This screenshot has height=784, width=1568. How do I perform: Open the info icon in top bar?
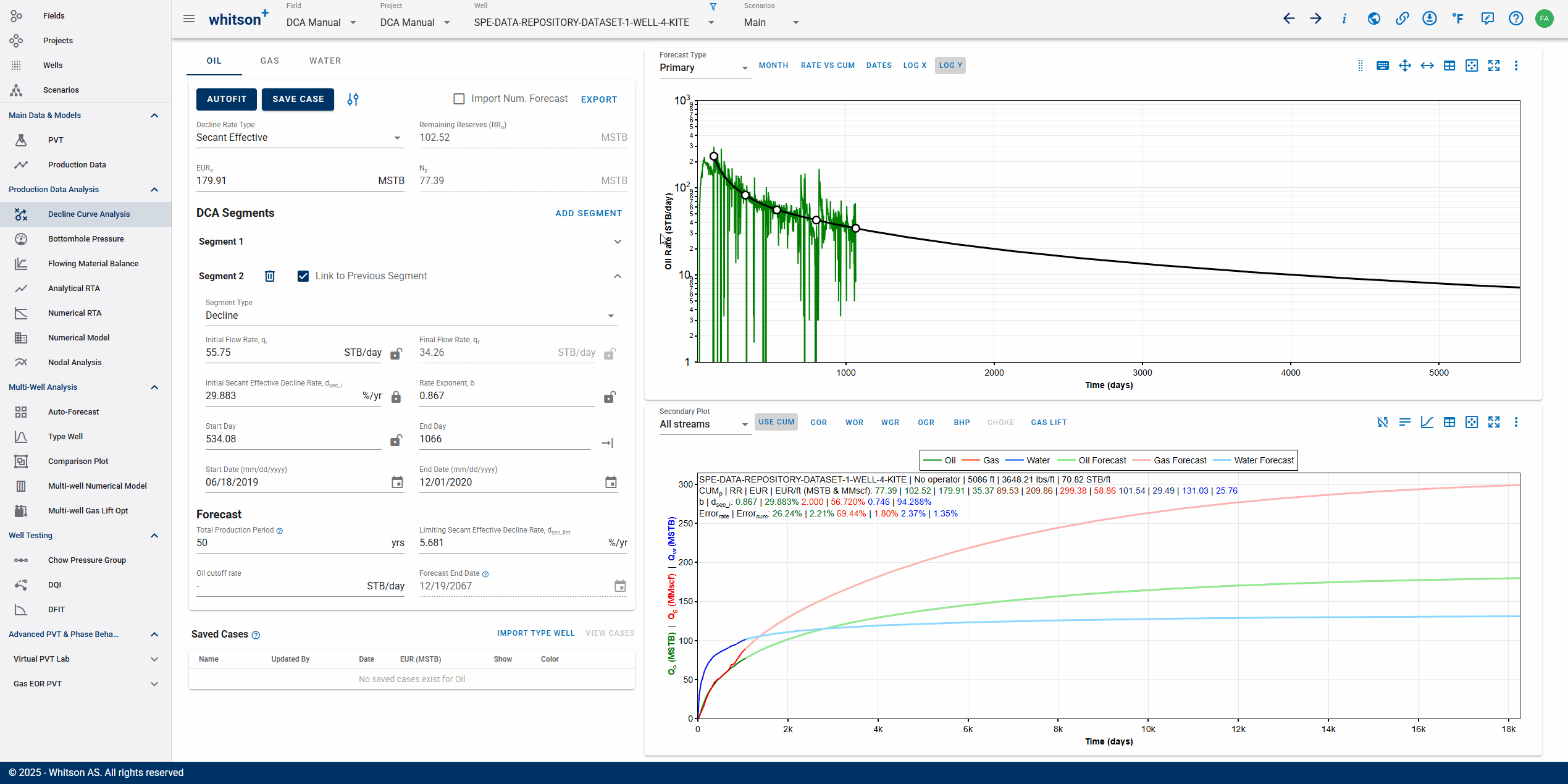pyautogui.click(x=1344, y=19)
